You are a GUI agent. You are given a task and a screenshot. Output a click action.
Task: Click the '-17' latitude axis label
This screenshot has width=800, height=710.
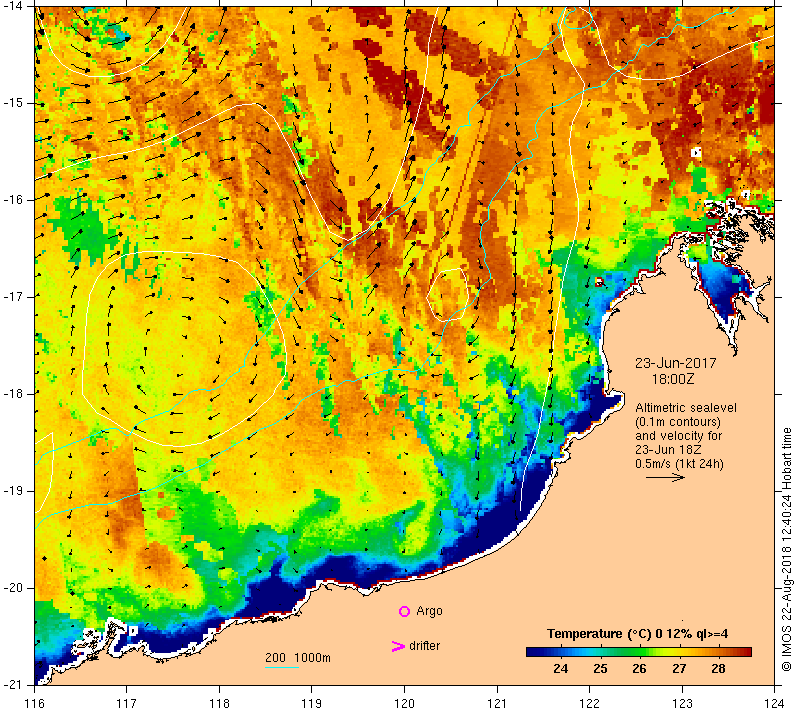(x=13, y=296)
